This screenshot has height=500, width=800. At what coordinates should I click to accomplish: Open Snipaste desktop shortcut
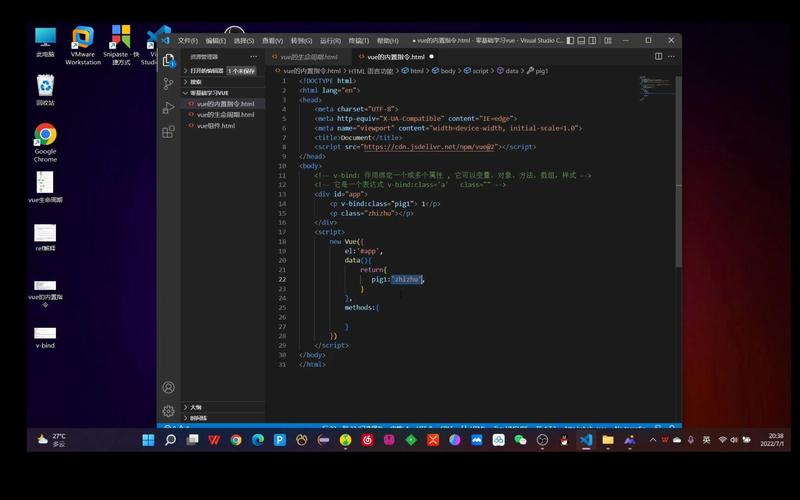click(121, 46)
